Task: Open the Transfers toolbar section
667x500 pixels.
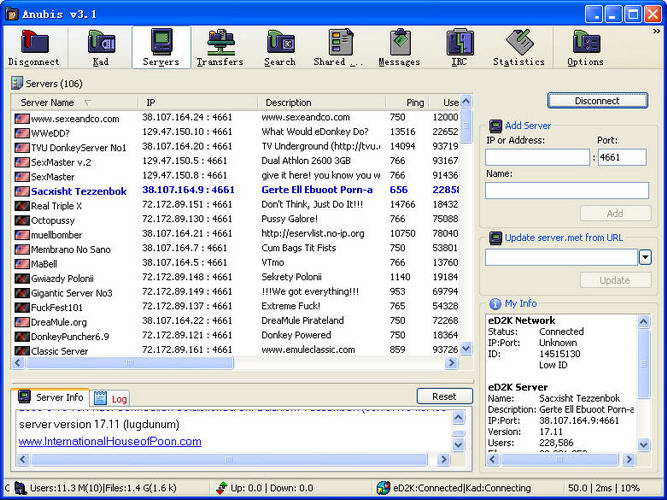Action: [x=220, y=42]
